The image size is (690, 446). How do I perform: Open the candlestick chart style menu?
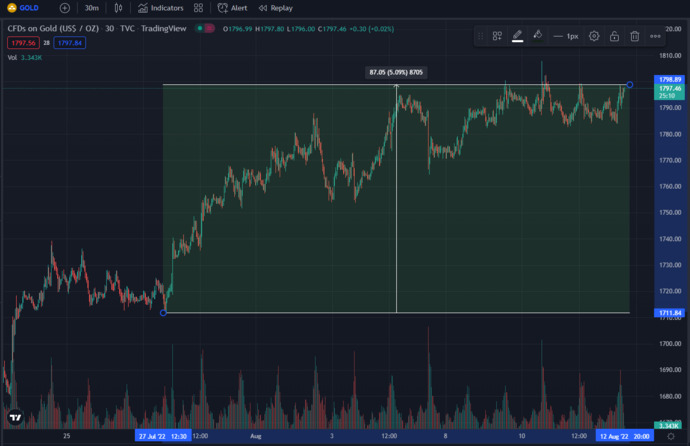(118, 8)
